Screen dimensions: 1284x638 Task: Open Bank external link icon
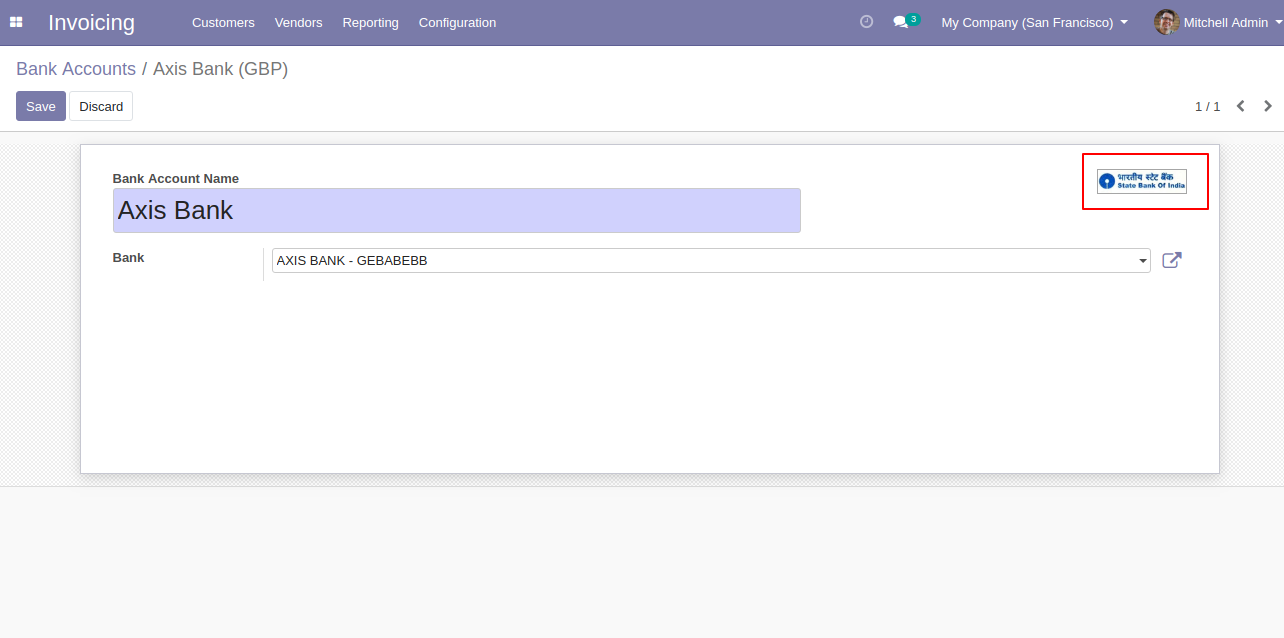1172,260
